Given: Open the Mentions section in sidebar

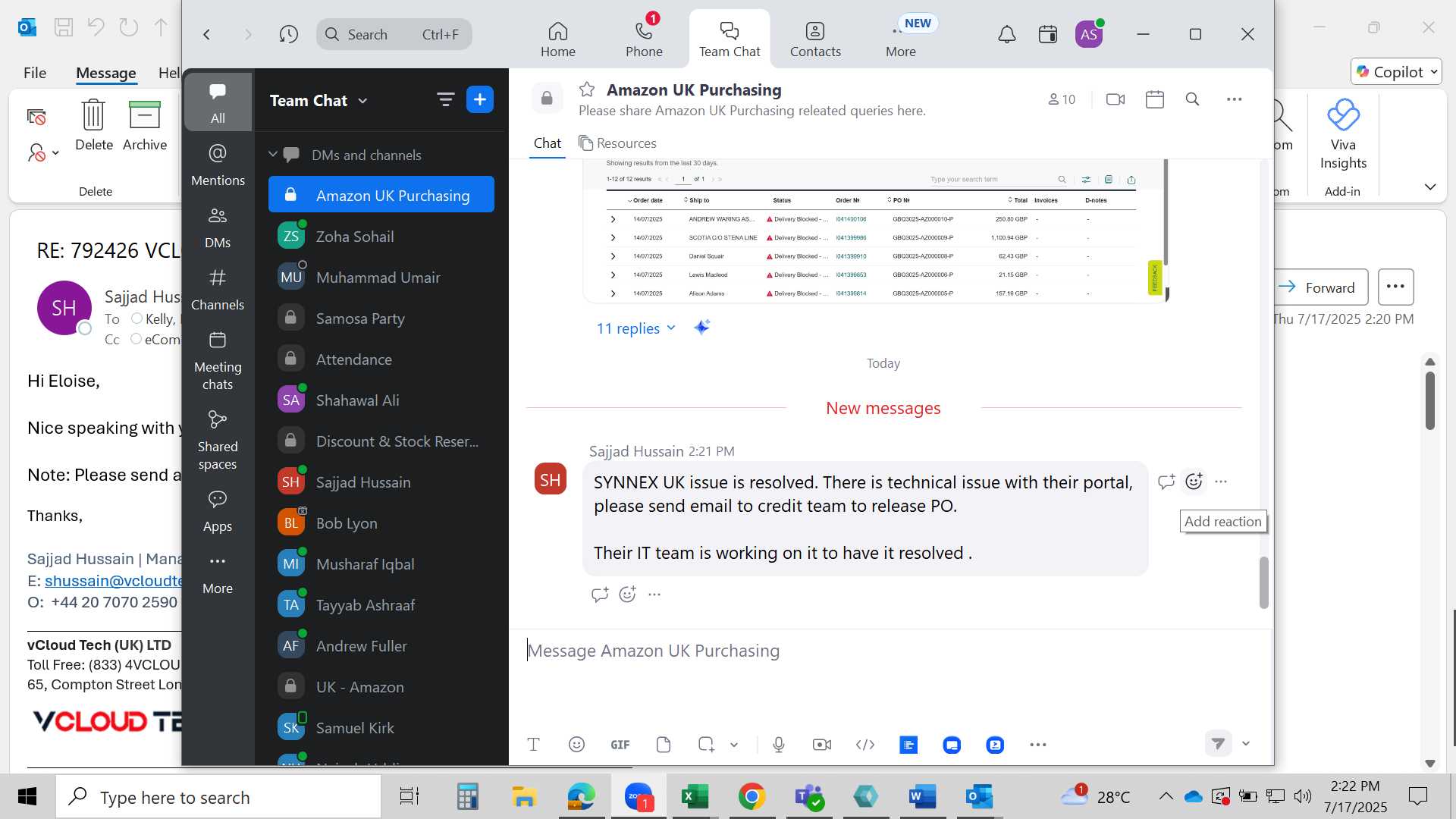Looking at the screenshot, I should [218, 165].
